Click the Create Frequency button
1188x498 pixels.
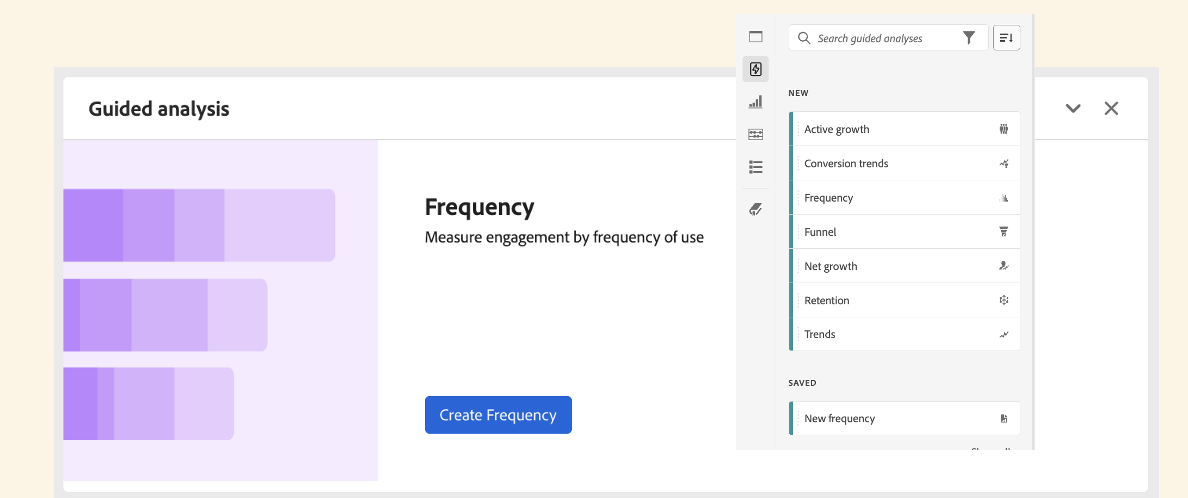(498, 415)
